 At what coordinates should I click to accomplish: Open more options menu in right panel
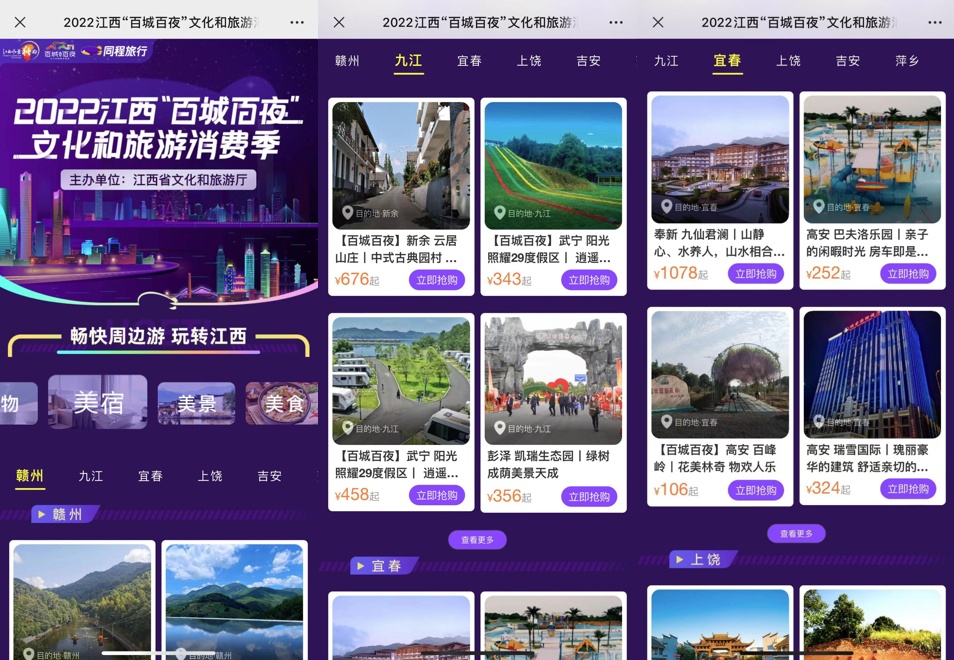click(x=935, y=23)
